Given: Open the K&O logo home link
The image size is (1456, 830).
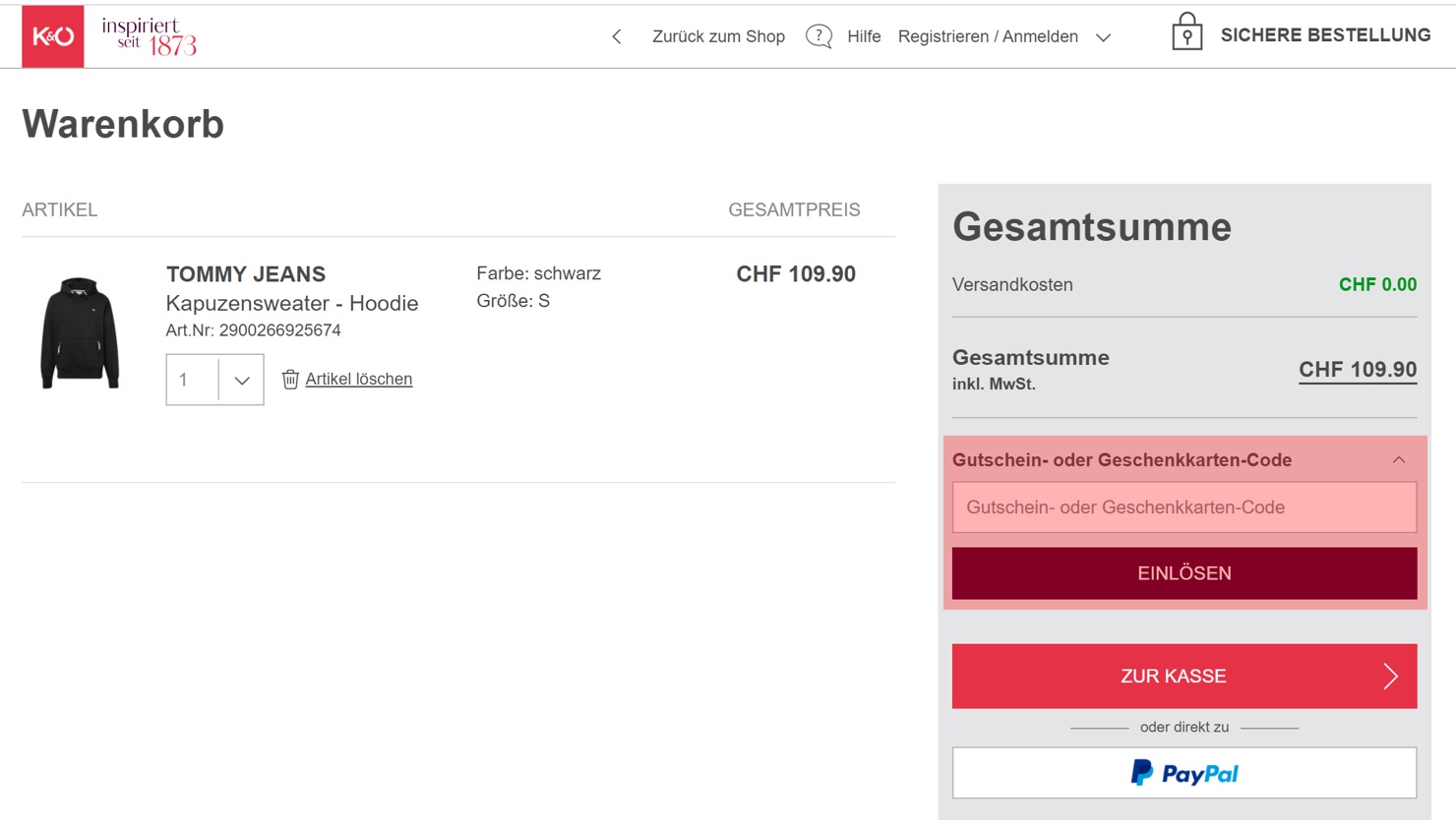Looking at the screenshot, I should 53,36.
